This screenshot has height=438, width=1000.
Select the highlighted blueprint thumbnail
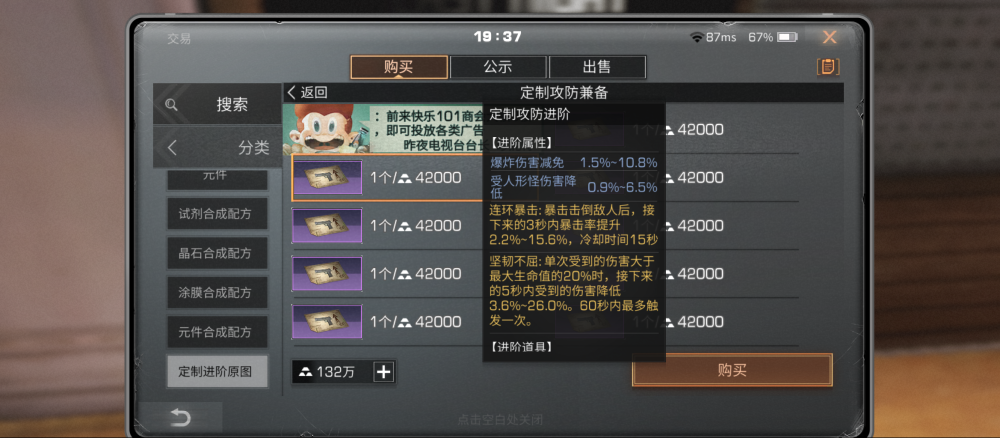[327, 177]
